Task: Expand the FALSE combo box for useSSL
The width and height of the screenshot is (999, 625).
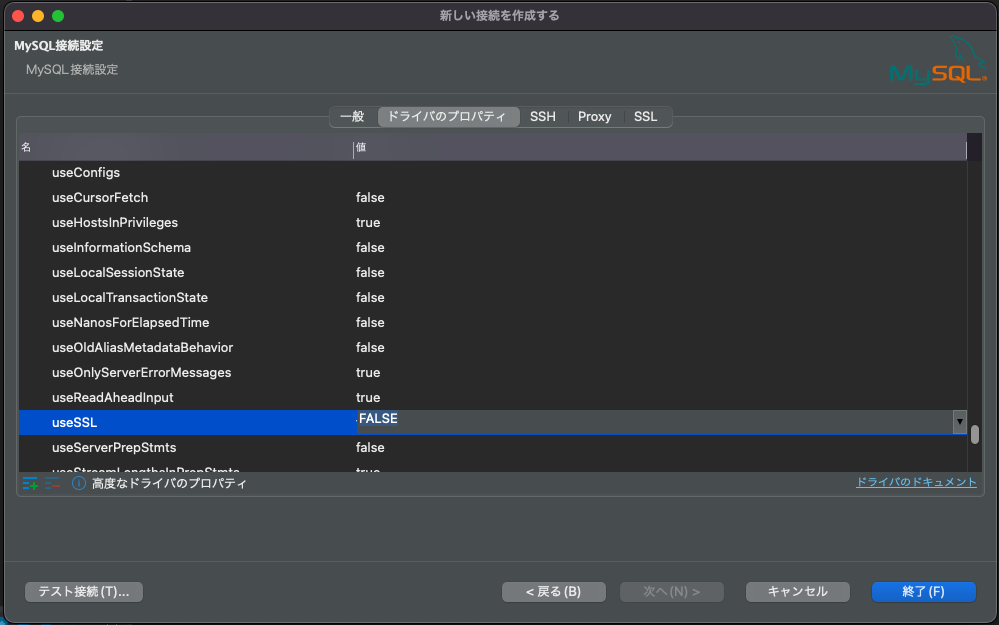Action: pyautogui.click(x=959, y=422)
